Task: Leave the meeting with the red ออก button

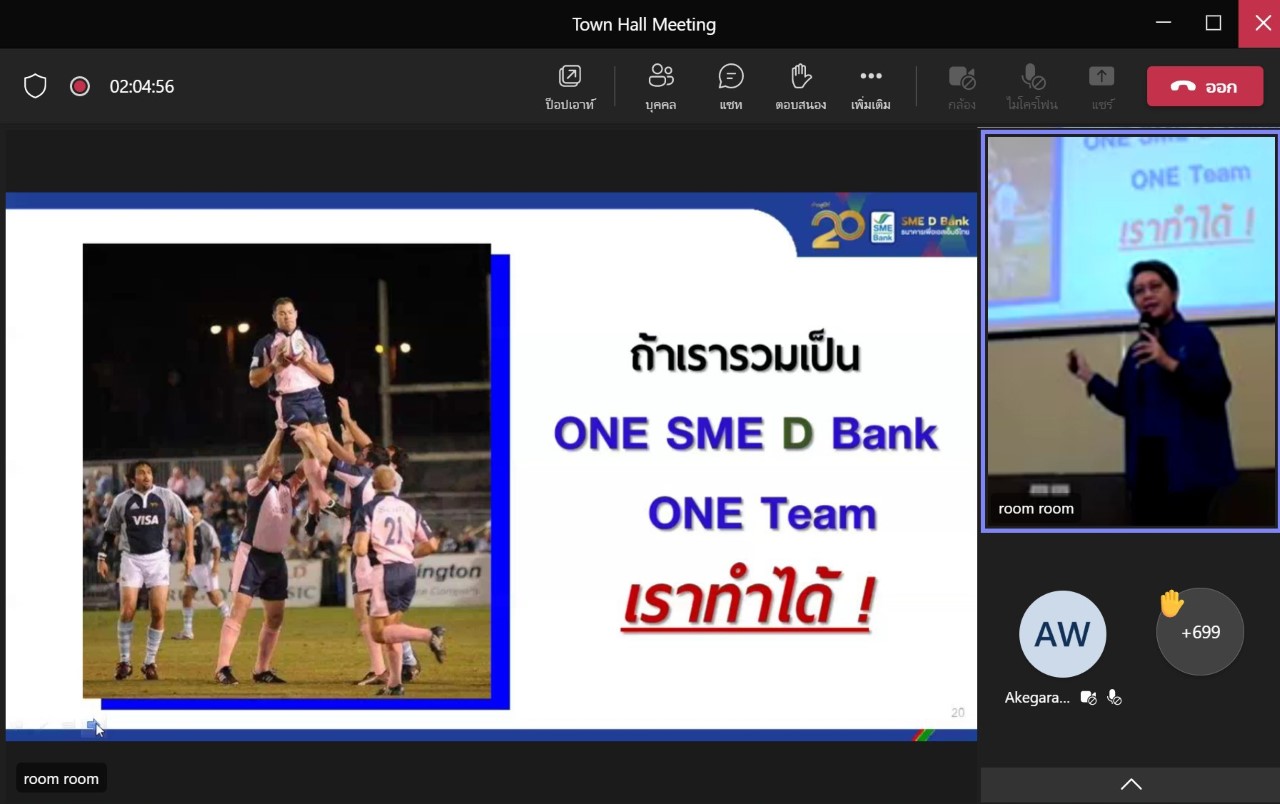Action: tap(1205, 86)
